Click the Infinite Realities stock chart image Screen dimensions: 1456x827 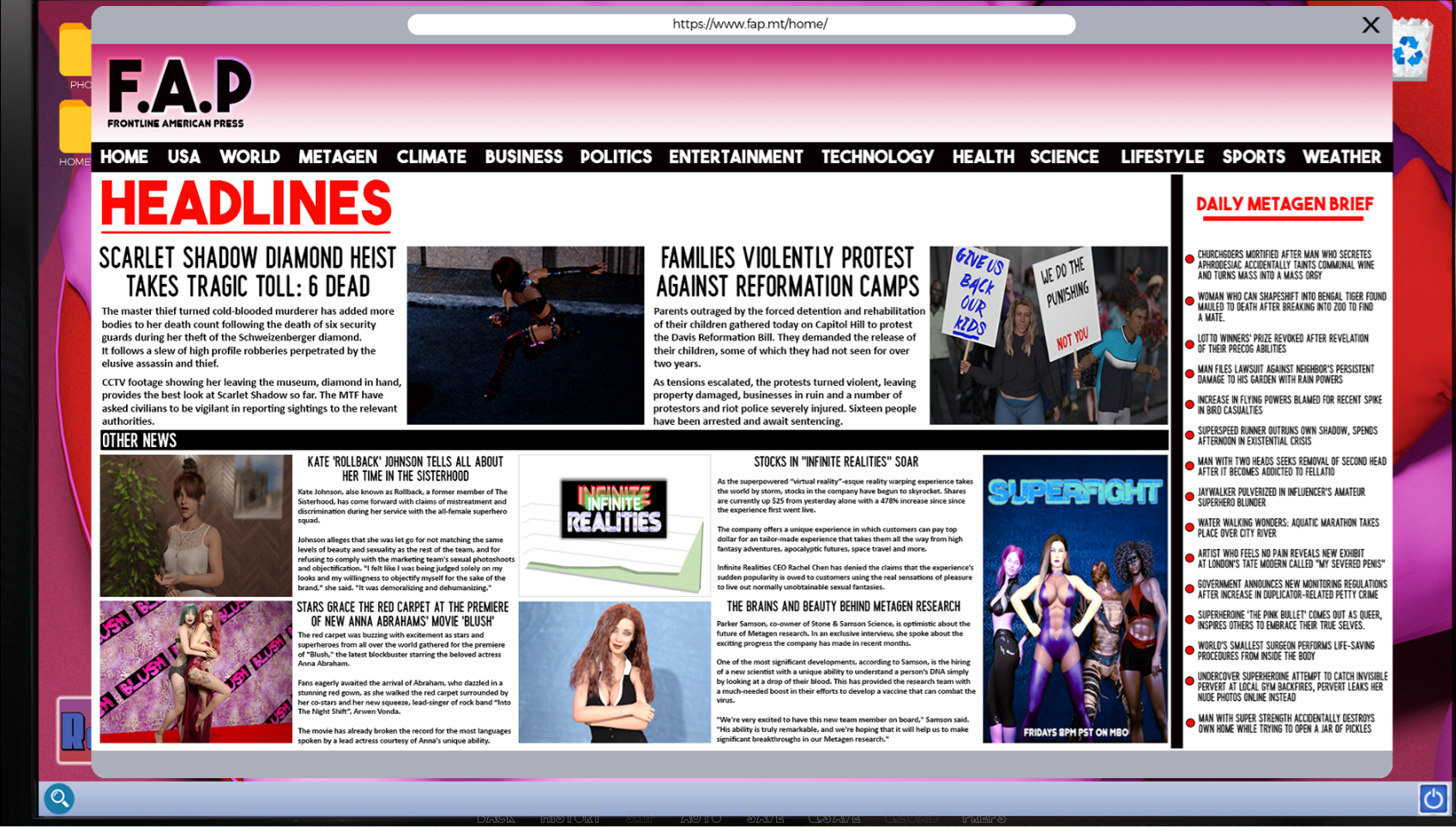coord(614,525)
